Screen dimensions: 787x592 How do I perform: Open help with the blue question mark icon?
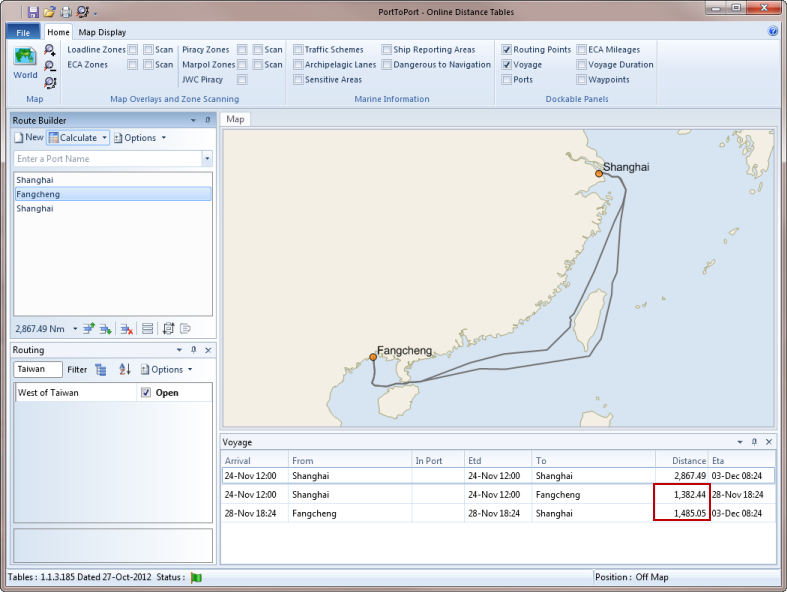pyautogui.click(x=773, y=31)
